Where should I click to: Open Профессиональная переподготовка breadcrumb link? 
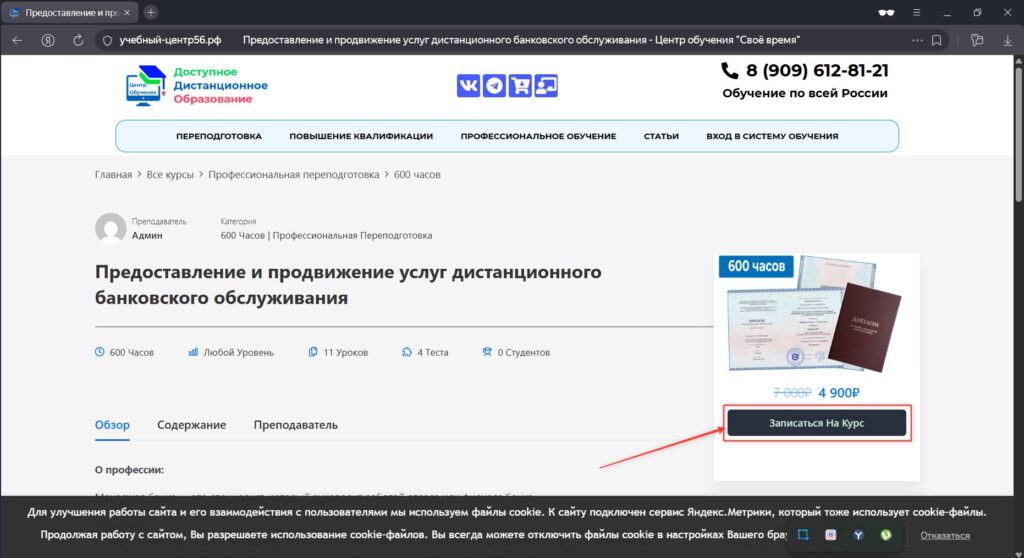pyautogui.click(x=293, y=174)
